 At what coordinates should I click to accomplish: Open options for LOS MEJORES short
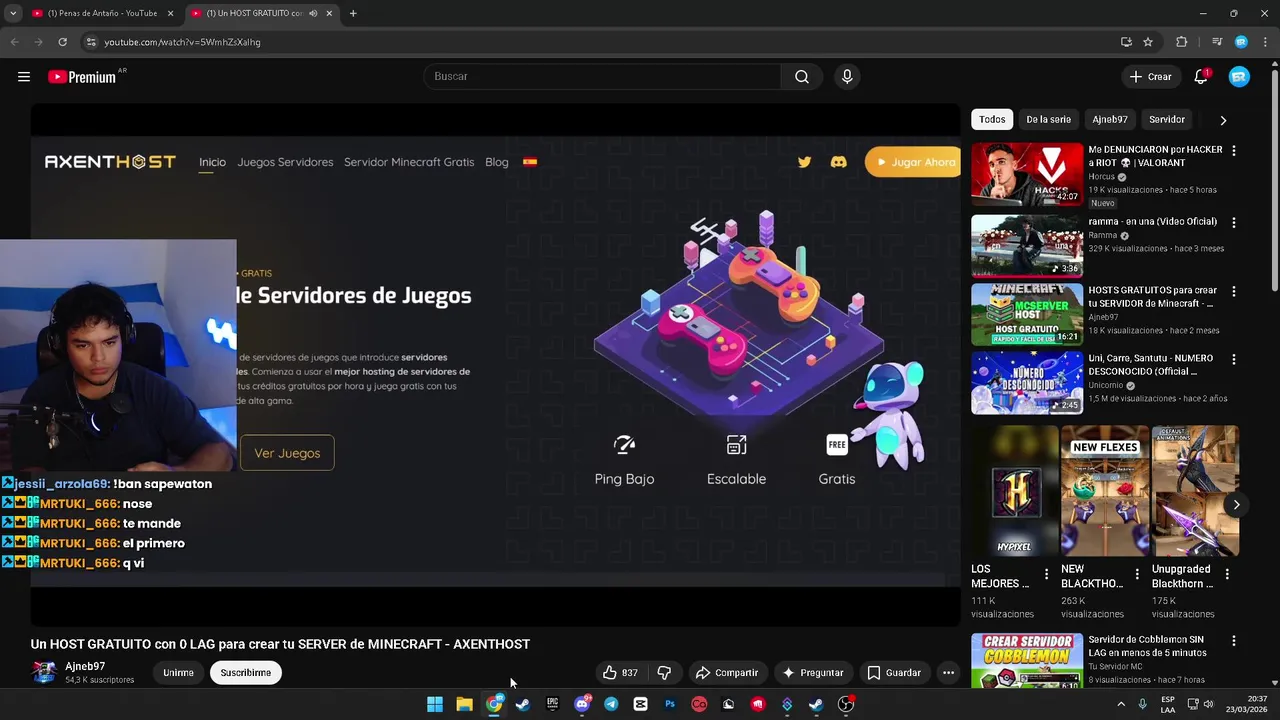click(x=1046, y=574)
